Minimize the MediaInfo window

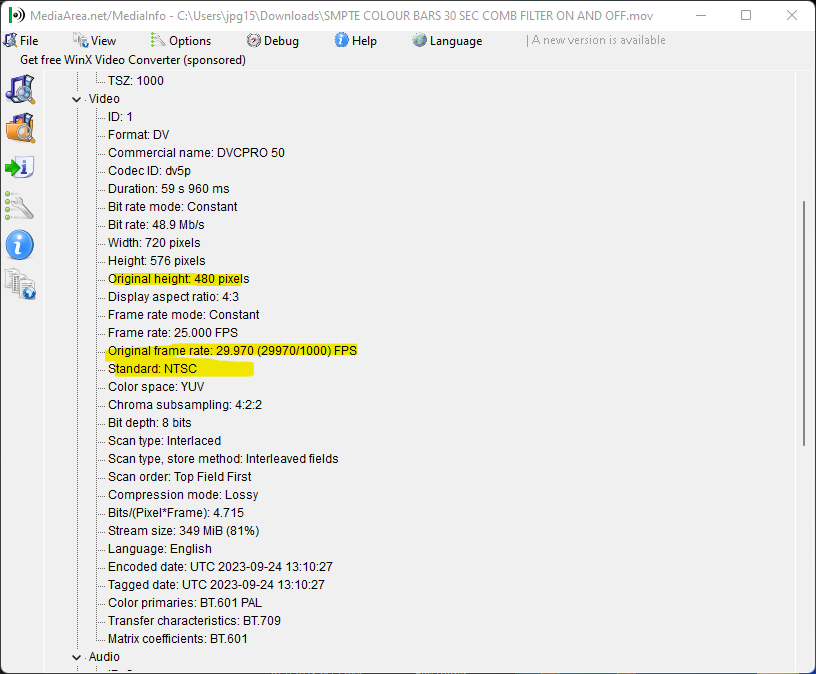pos(701,15)
